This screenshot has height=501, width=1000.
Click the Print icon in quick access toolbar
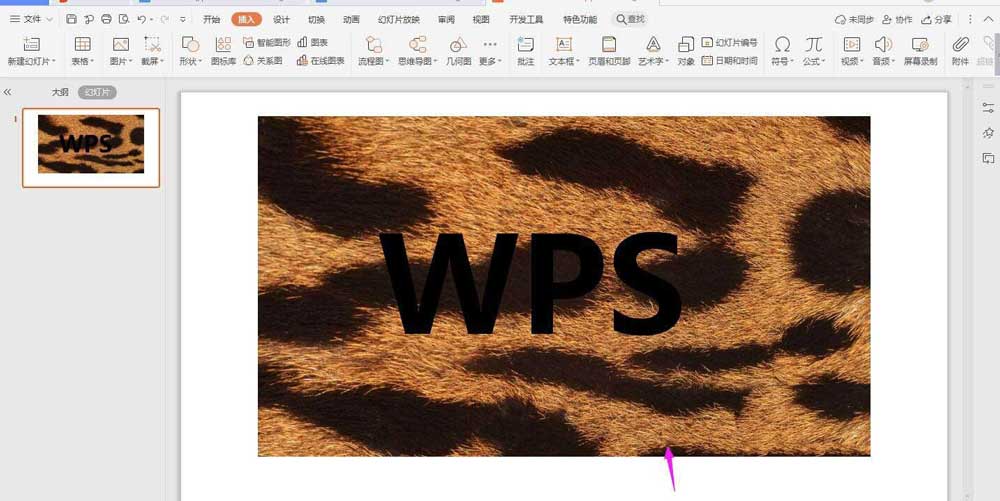click(x=107, y=19)
